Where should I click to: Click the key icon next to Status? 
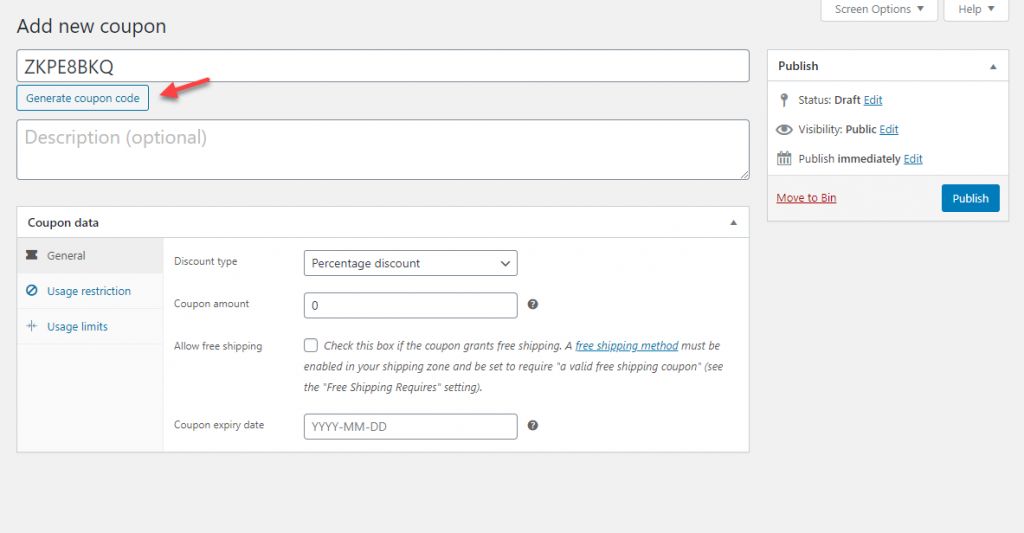784,100
